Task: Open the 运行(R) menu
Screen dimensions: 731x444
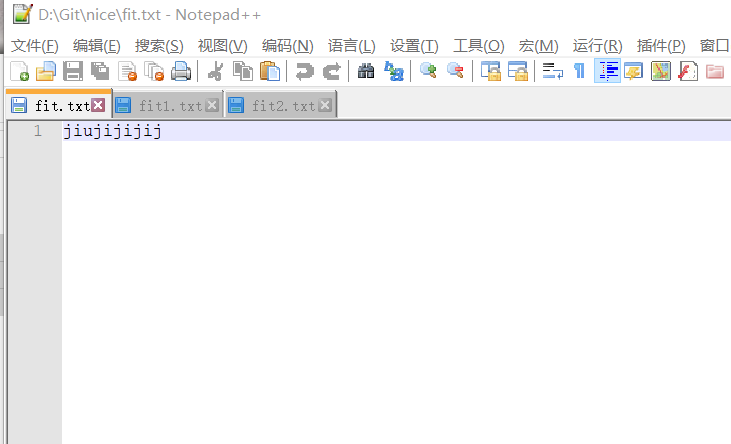Action: 598,46
